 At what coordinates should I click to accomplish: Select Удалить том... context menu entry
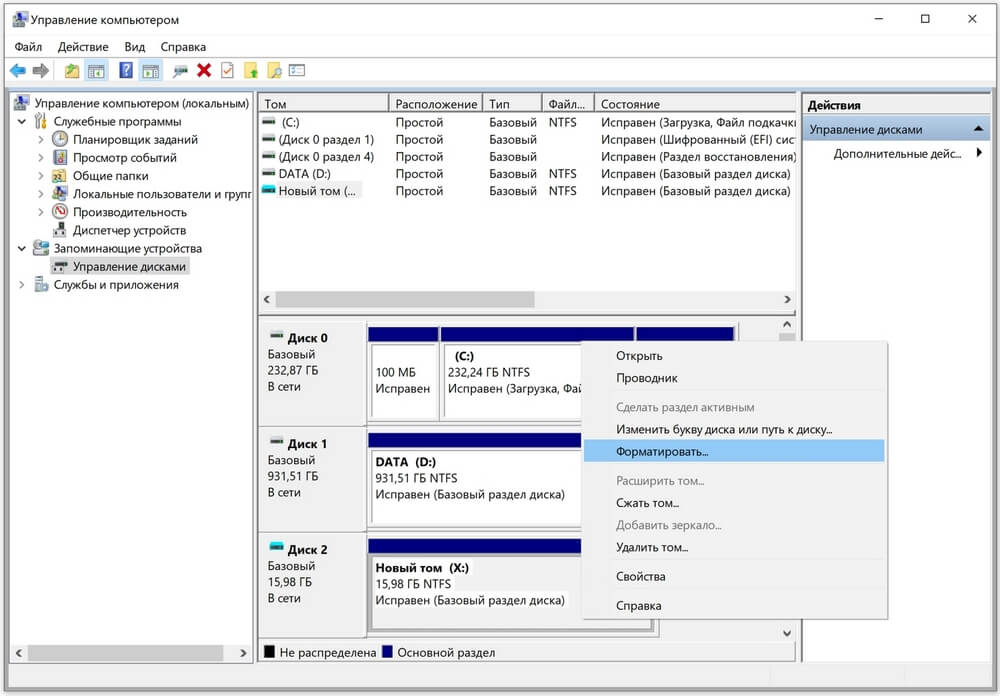pyautogui.click(x=651, y=547)
